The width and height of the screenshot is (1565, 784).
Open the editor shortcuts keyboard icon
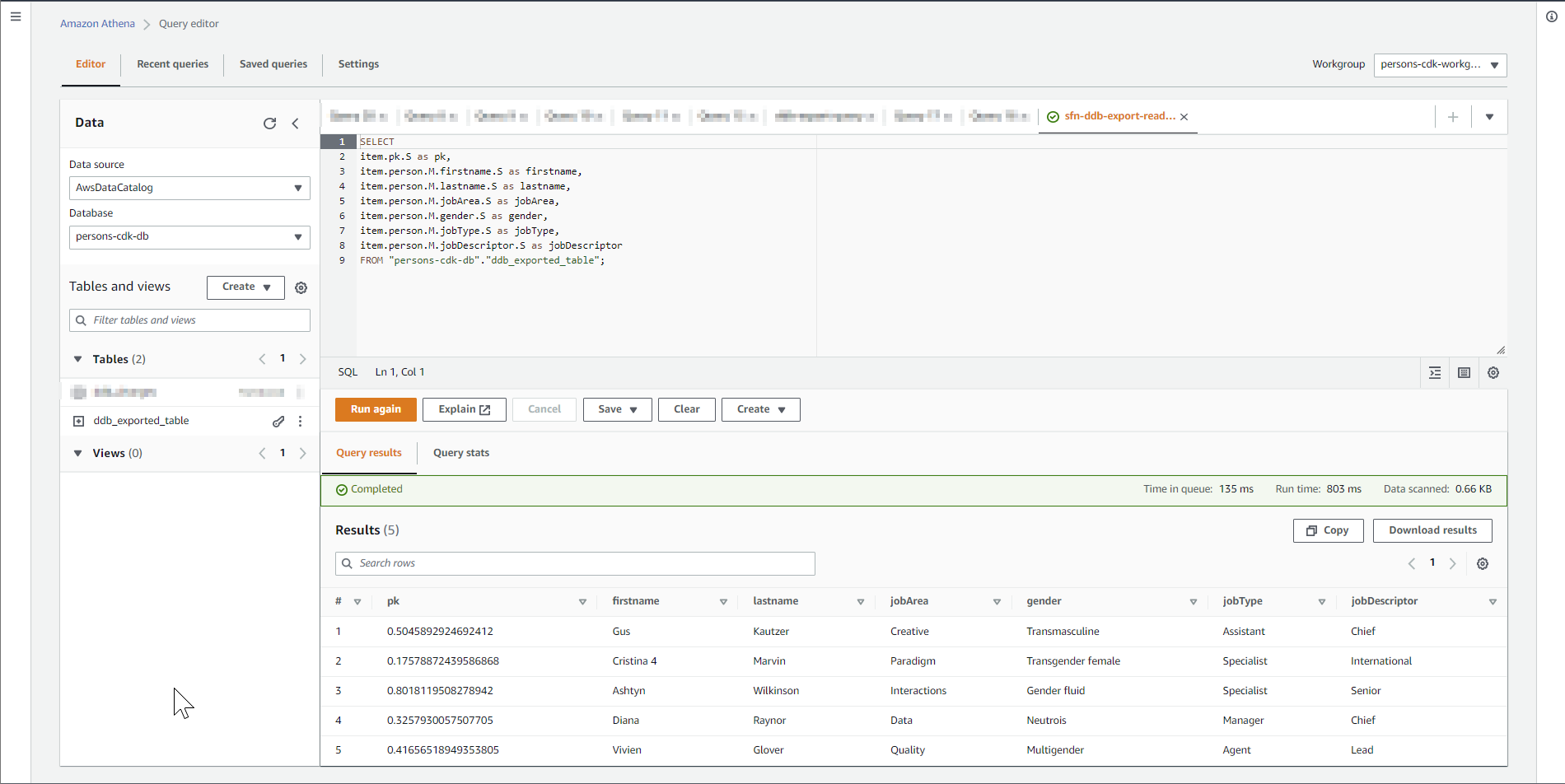pos(1464,372)
